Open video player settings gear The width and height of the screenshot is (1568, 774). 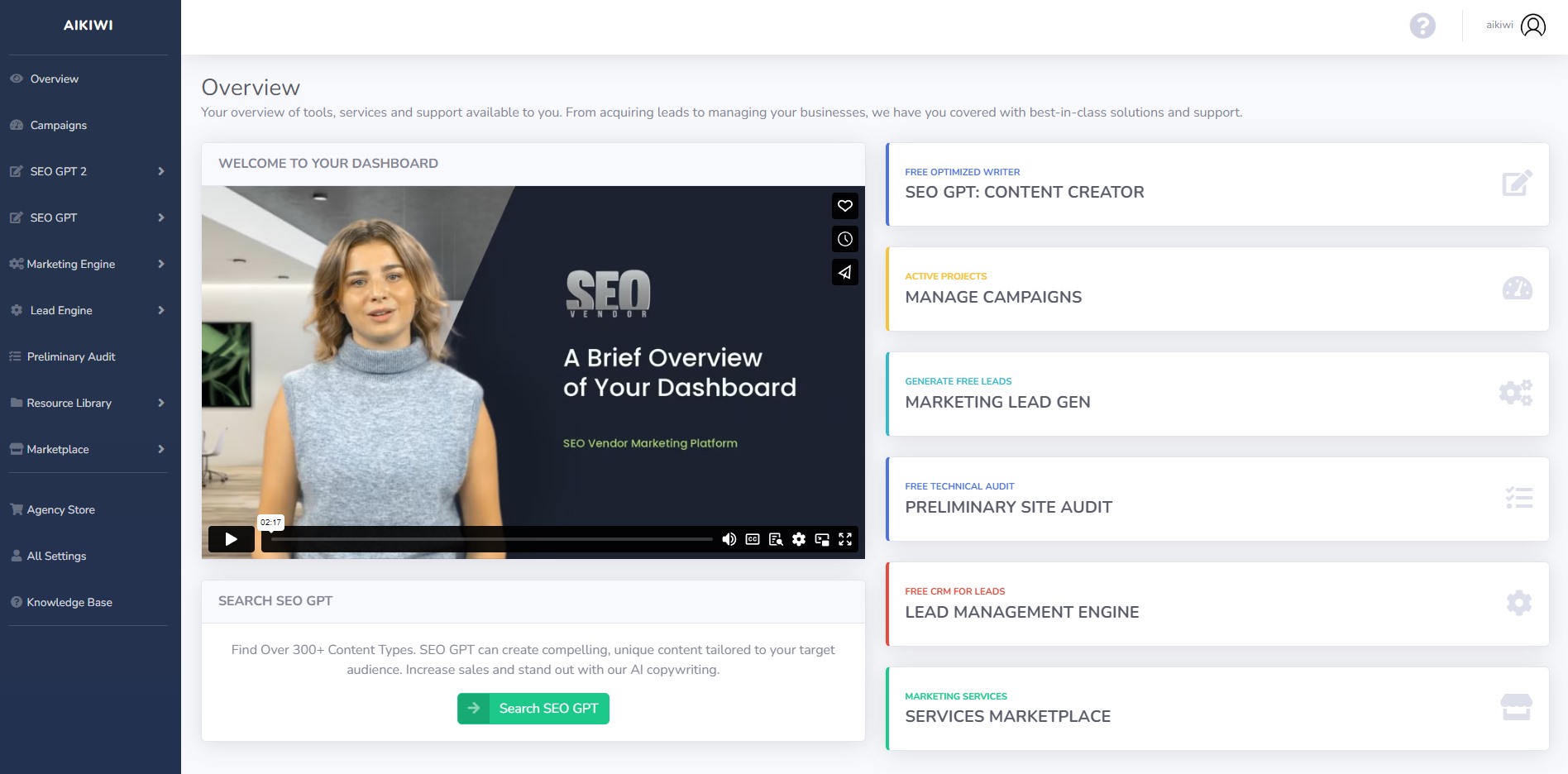(799, 539)
